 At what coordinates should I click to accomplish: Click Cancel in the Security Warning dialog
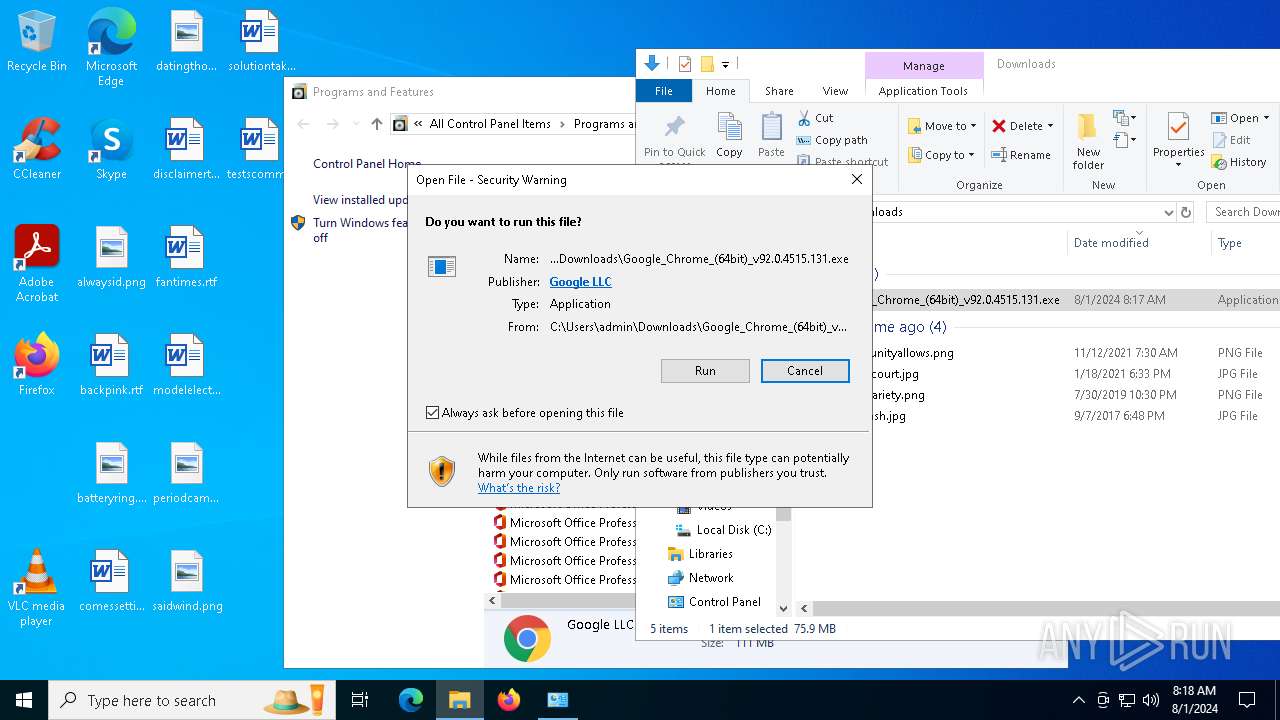tap(805, 371)
